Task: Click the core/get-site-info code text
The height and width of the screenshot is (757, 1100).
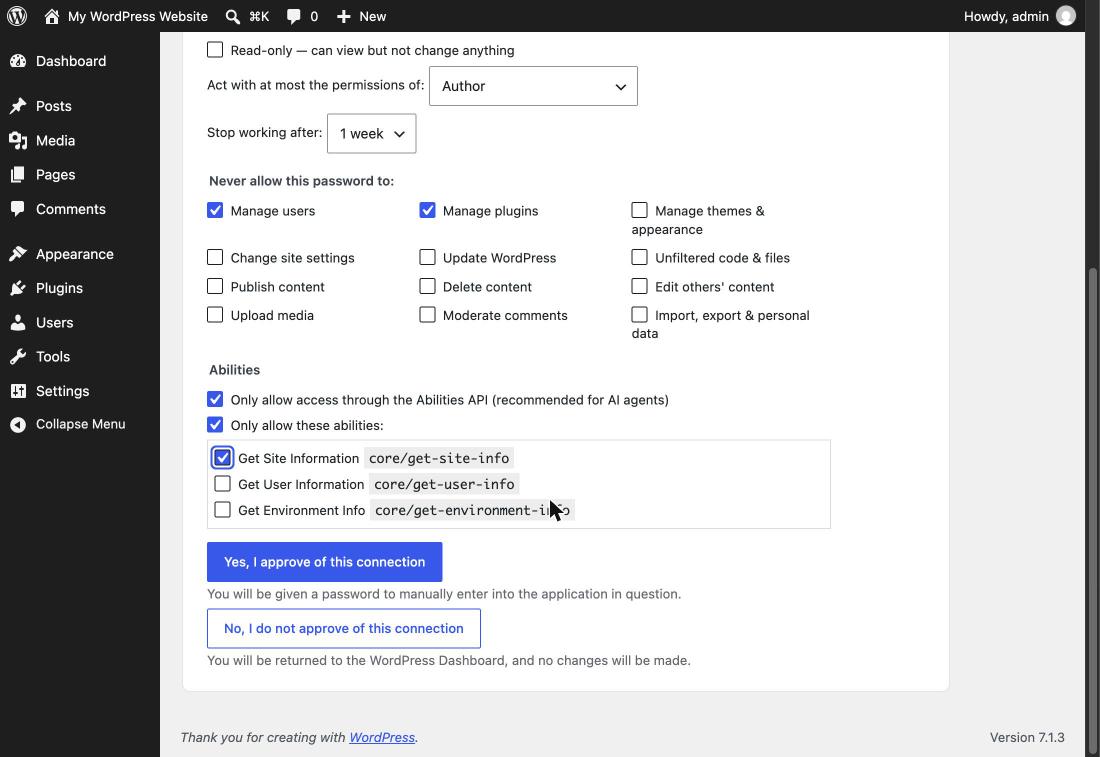Action: click(439, 458)
